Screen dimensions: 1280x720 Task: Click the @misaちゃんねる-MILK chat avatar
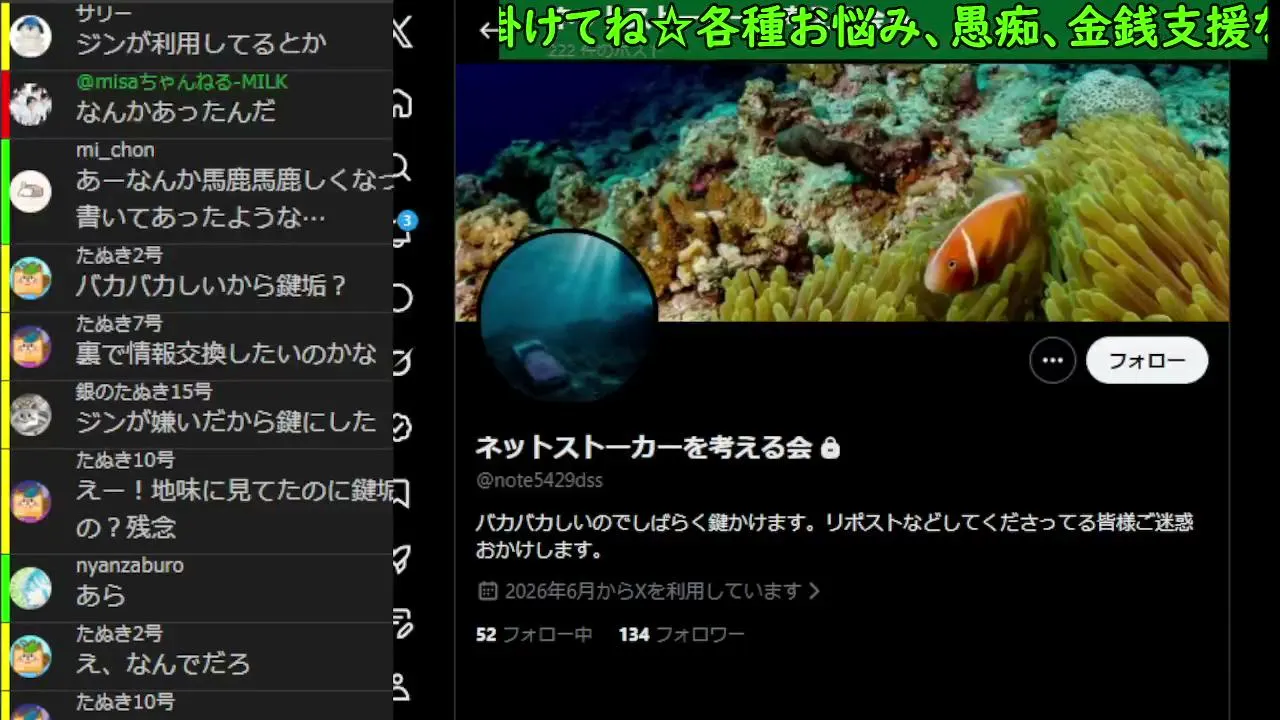tap(31, 104)
